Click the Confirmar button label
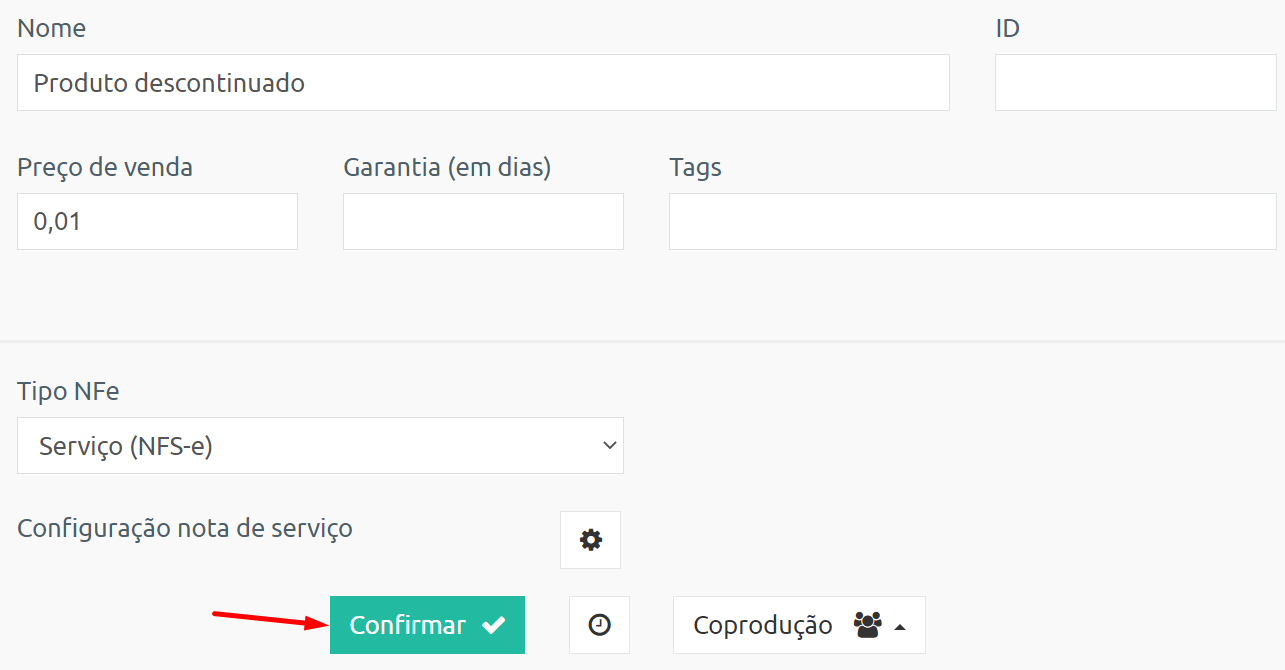 [x=408, y=625]
